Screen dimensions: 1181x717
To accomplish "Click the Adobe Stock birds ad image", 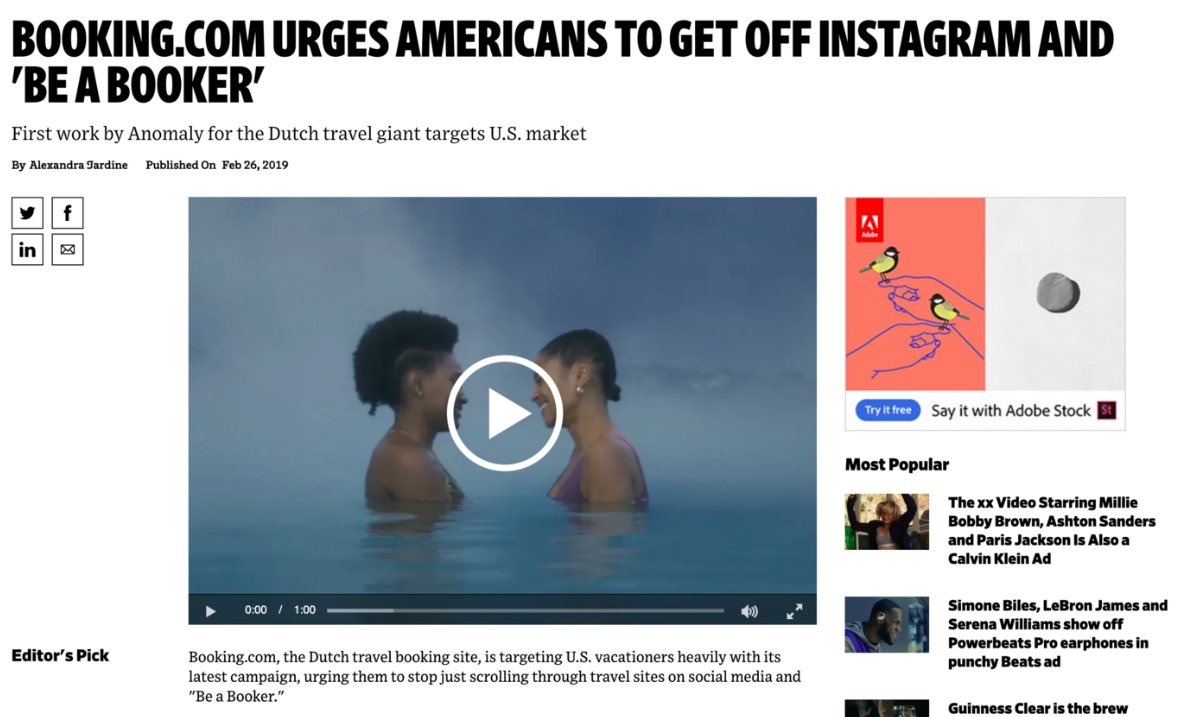I will 985,294.
